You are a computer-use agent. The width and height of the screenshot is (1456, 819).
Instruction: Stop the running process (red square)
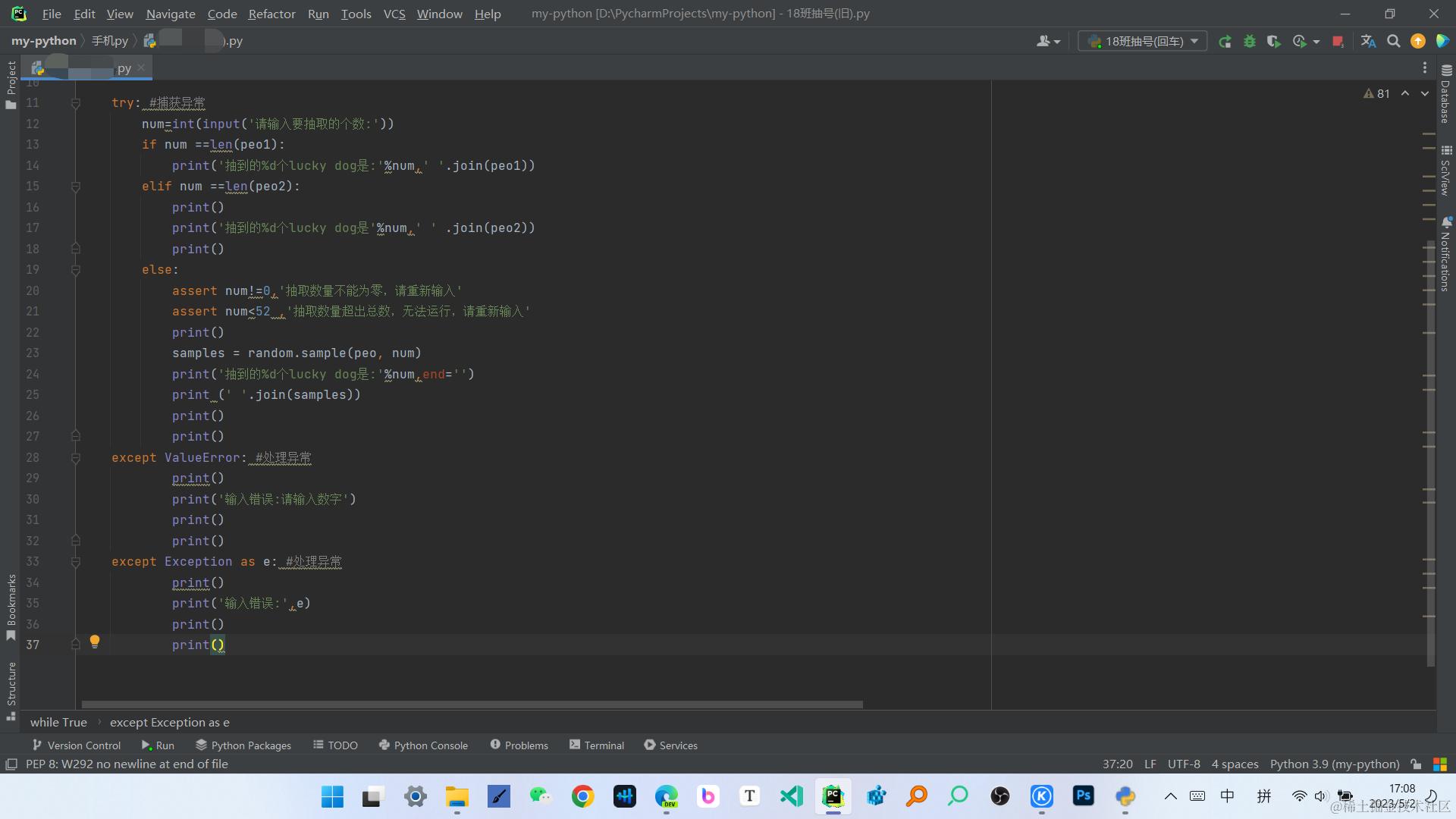[x=1338, y=42]
